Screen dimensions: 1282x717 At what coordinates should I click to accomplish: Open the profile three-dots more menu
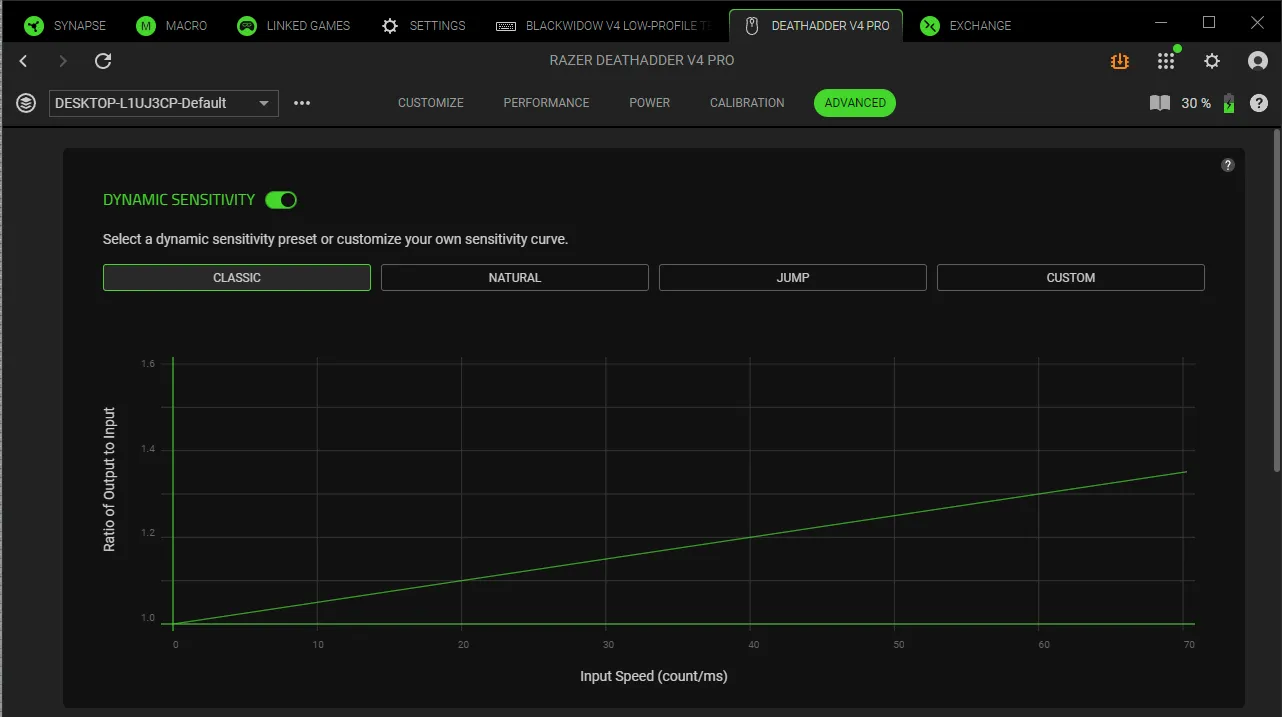click(x=302, y=103)
